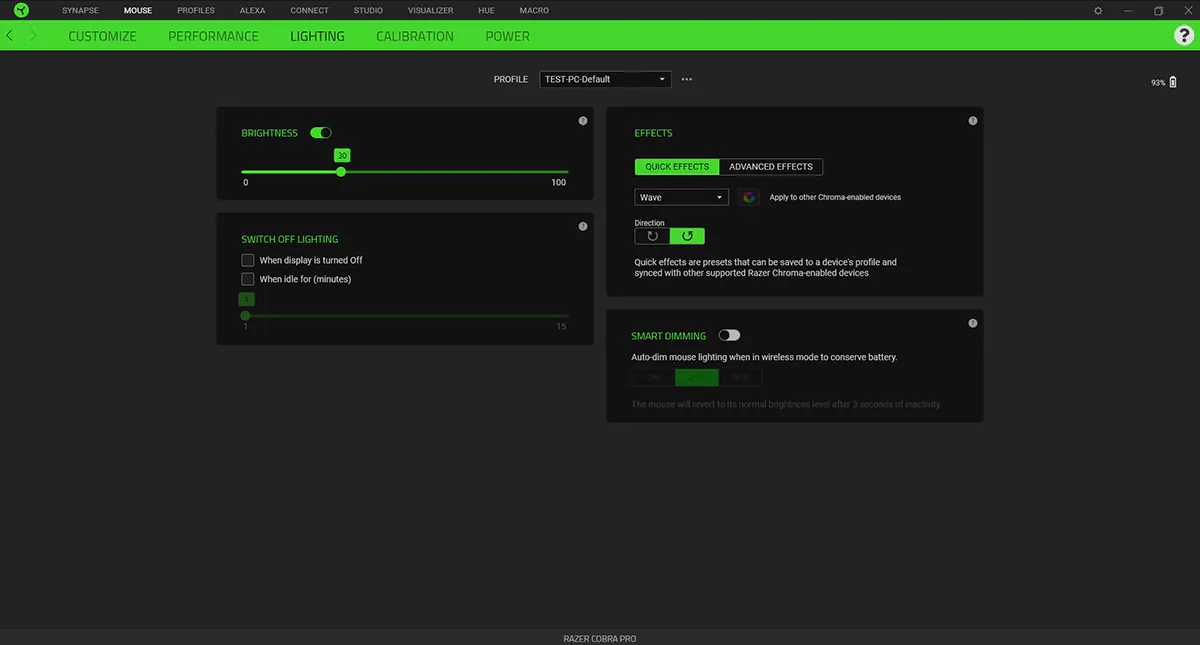
Task: Click the Chroma sync colorful icon
Action: (749, 197)
